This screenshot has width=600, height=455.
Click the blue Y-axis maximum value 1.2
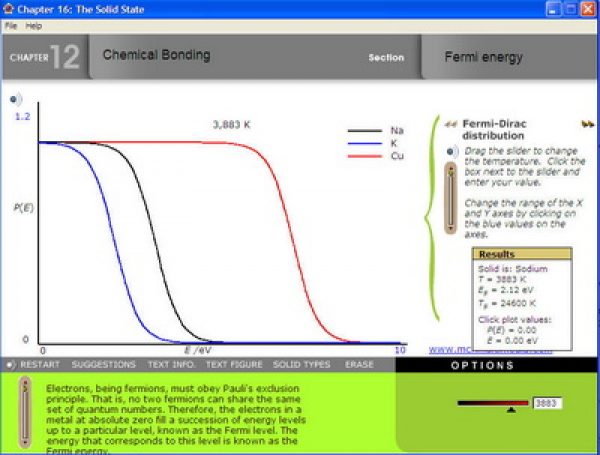(x=22, y=117)
